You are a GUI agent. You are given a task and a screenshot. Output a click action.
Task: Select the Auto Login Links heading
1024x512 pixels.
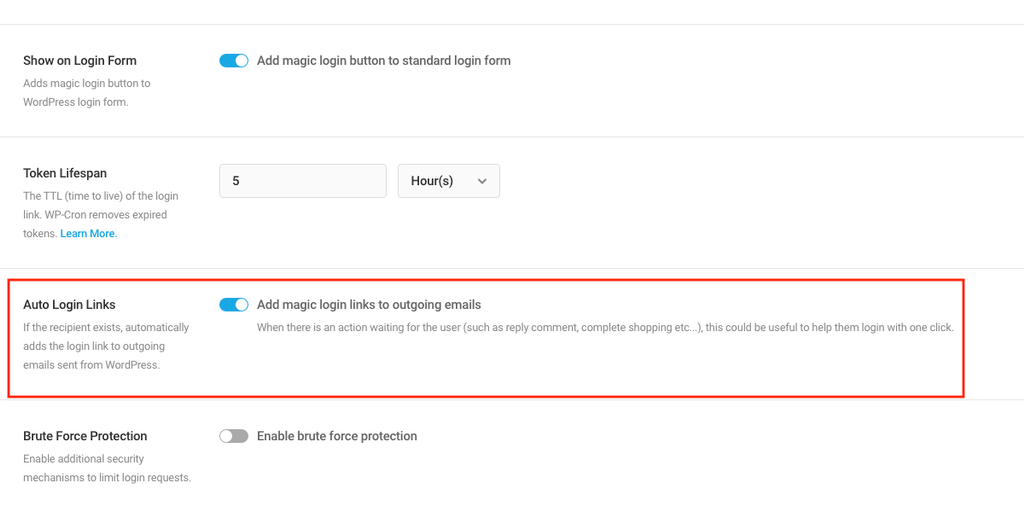pos(69,305)
